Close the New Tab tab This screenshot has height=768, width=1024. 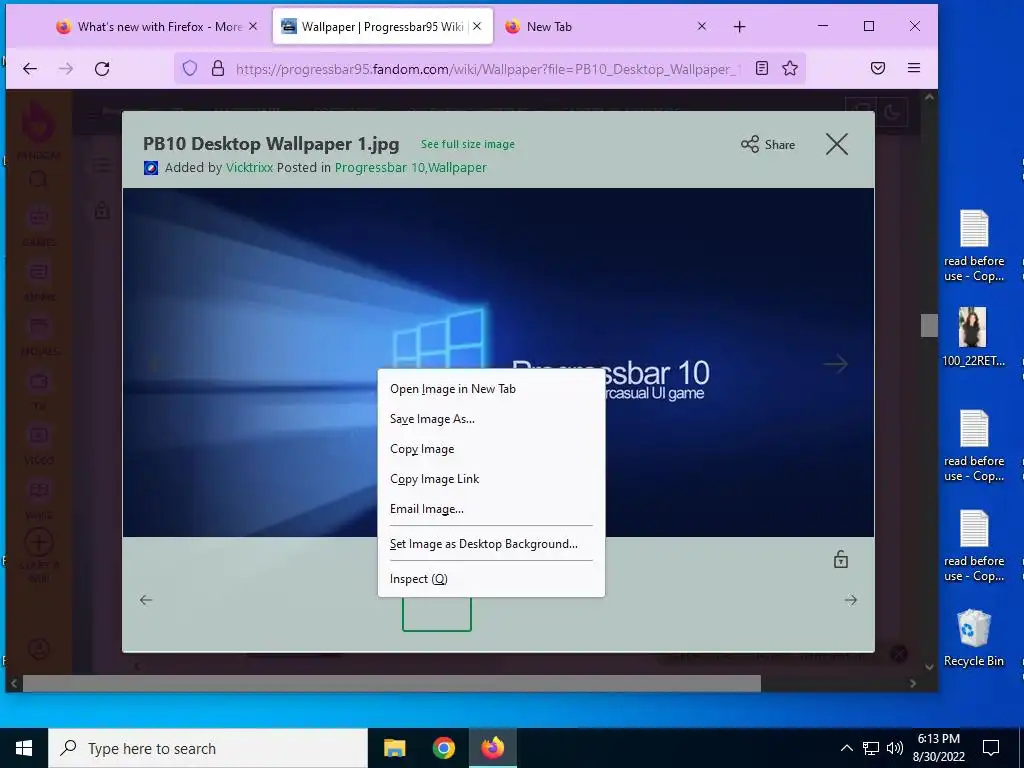(x=701, y=26)
